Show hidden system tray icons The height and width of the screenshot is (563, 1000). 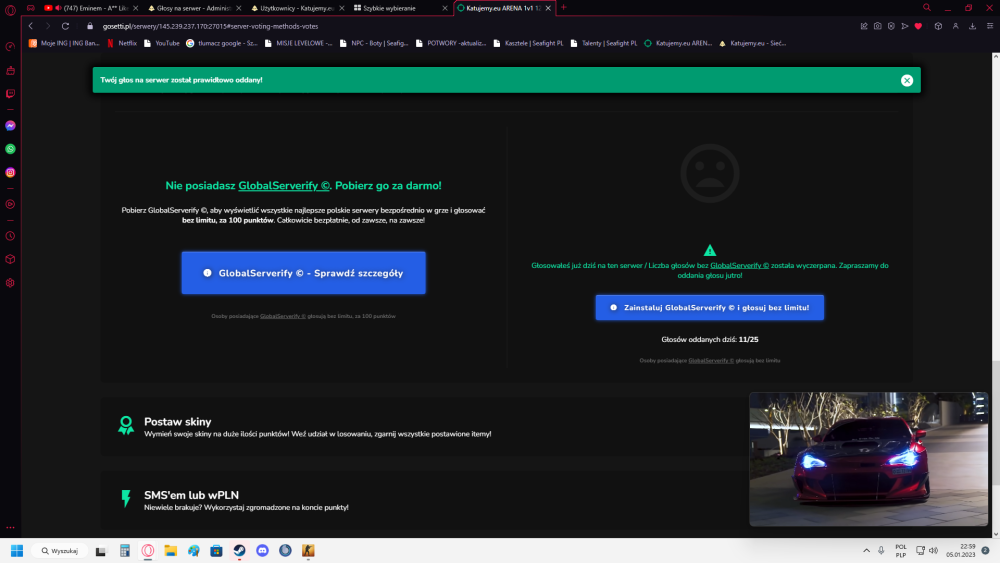point(866,550)
